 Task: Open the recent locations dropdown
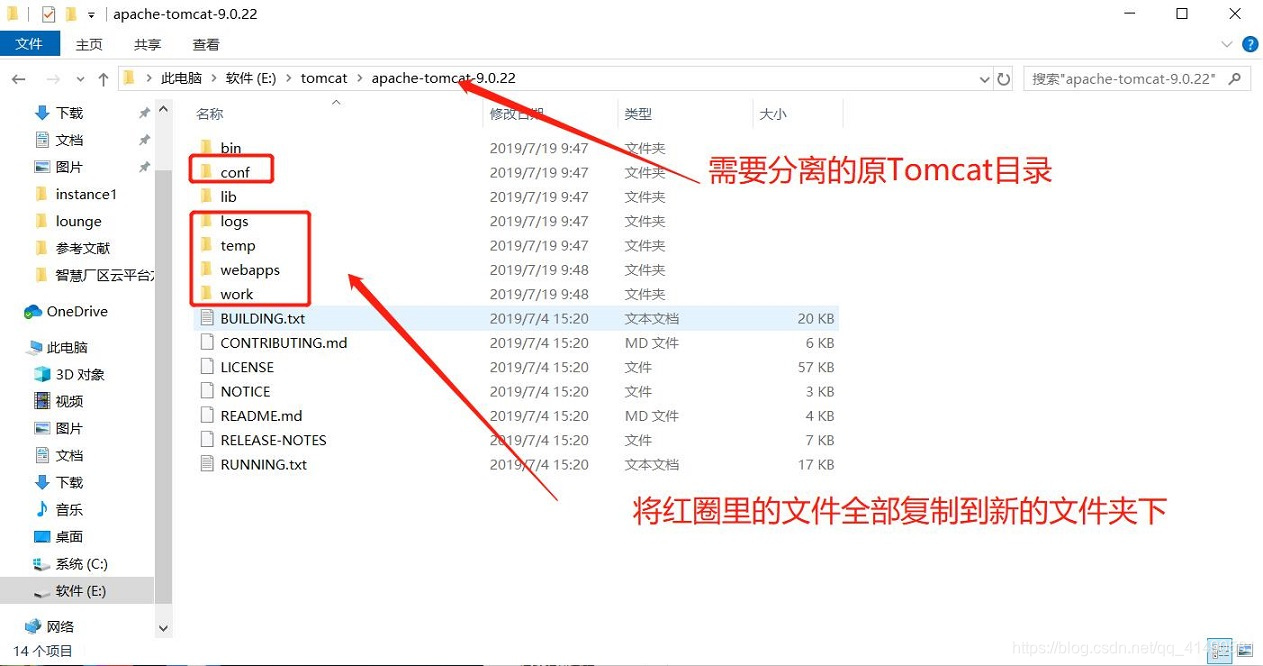80,79
